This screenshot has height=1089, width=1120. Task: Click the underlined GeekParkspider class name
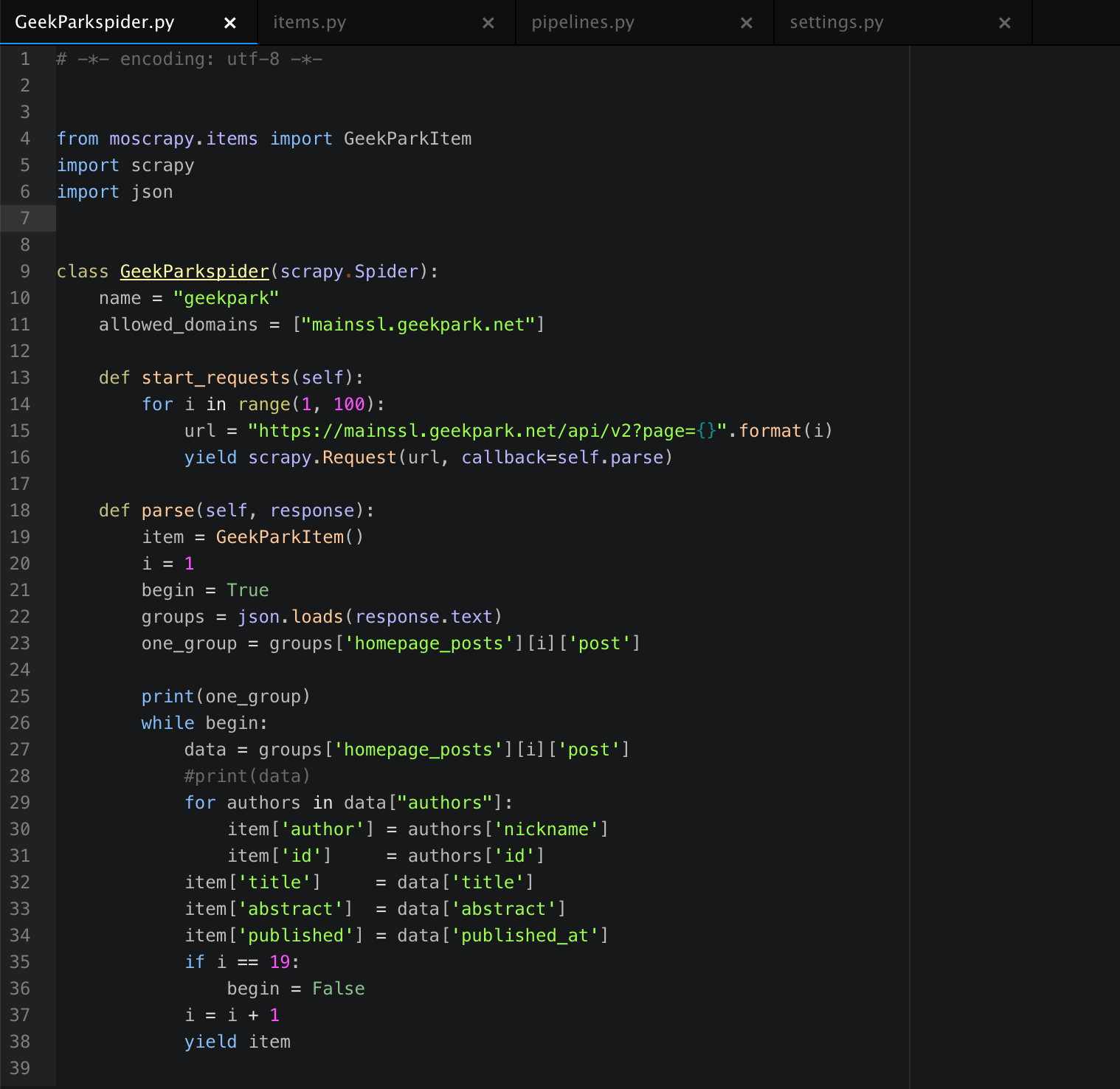(195, 272)
